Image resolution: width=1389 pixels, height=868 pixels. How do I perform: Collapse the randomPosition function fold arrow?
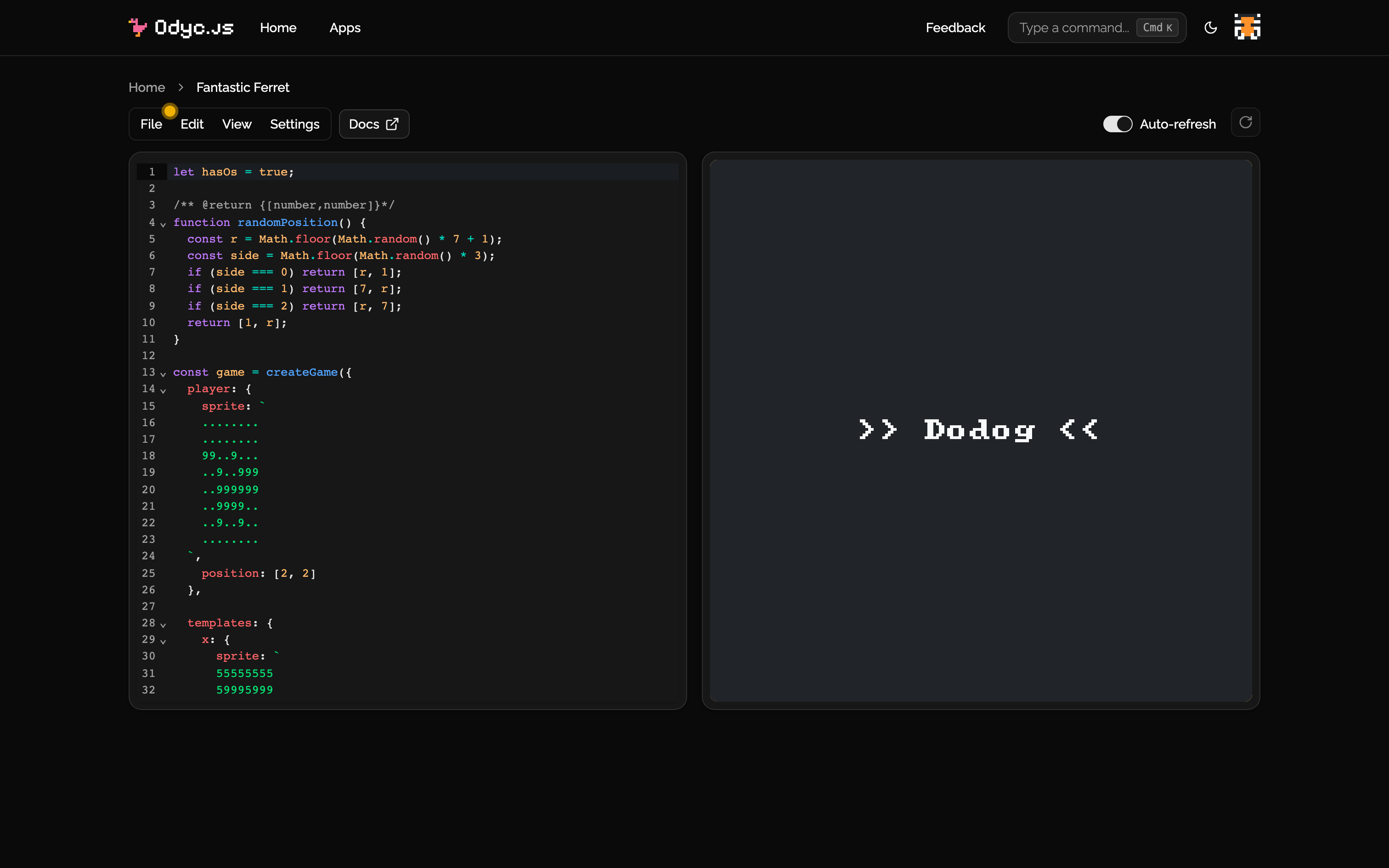[163, 224]
